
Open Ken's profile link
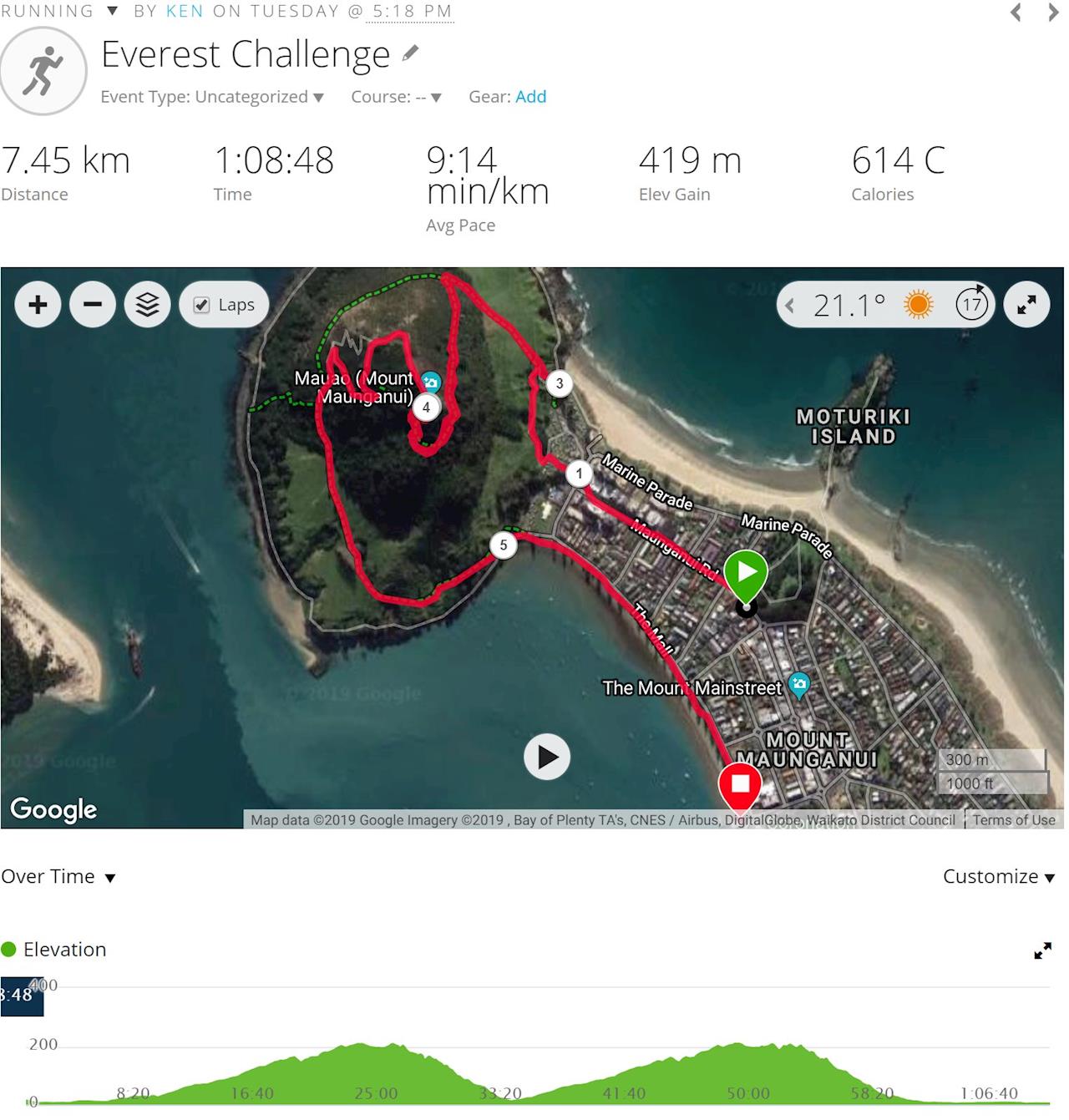(x=185, y=12)
